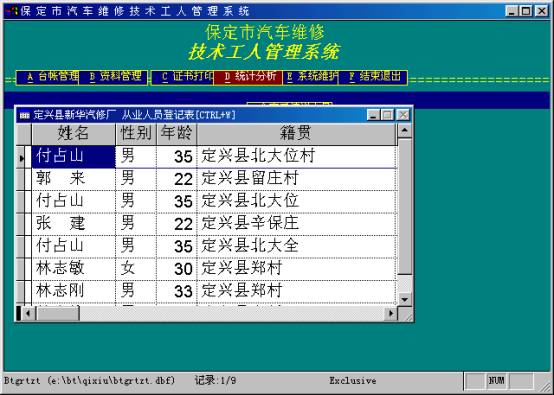Select the row for 林志敏

coord(214,269)
